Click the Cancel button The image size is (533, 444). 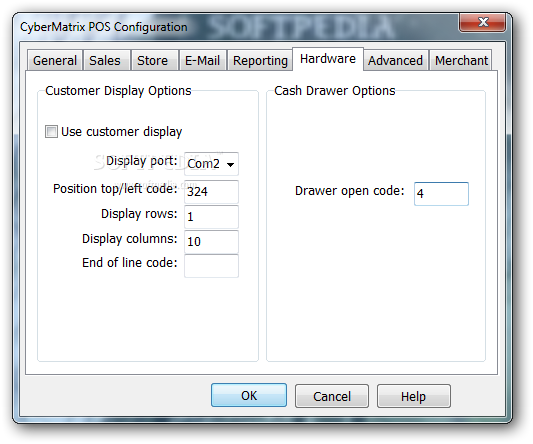tap(332, 396)
